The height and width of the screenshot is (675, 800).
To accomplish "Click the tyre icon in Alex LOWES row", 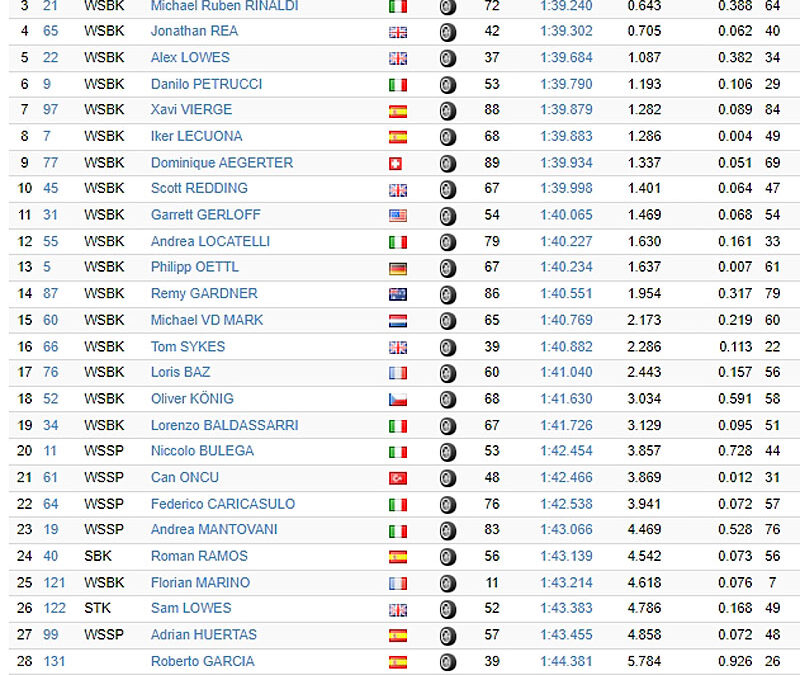I will (x=447, y=58).
